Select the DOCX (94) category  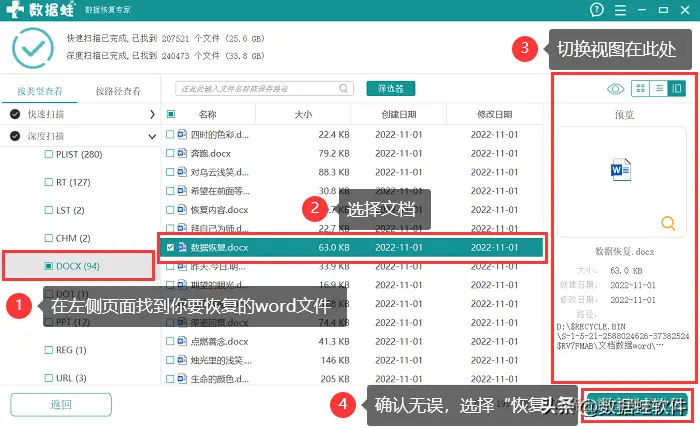click(x=78, y=266)
